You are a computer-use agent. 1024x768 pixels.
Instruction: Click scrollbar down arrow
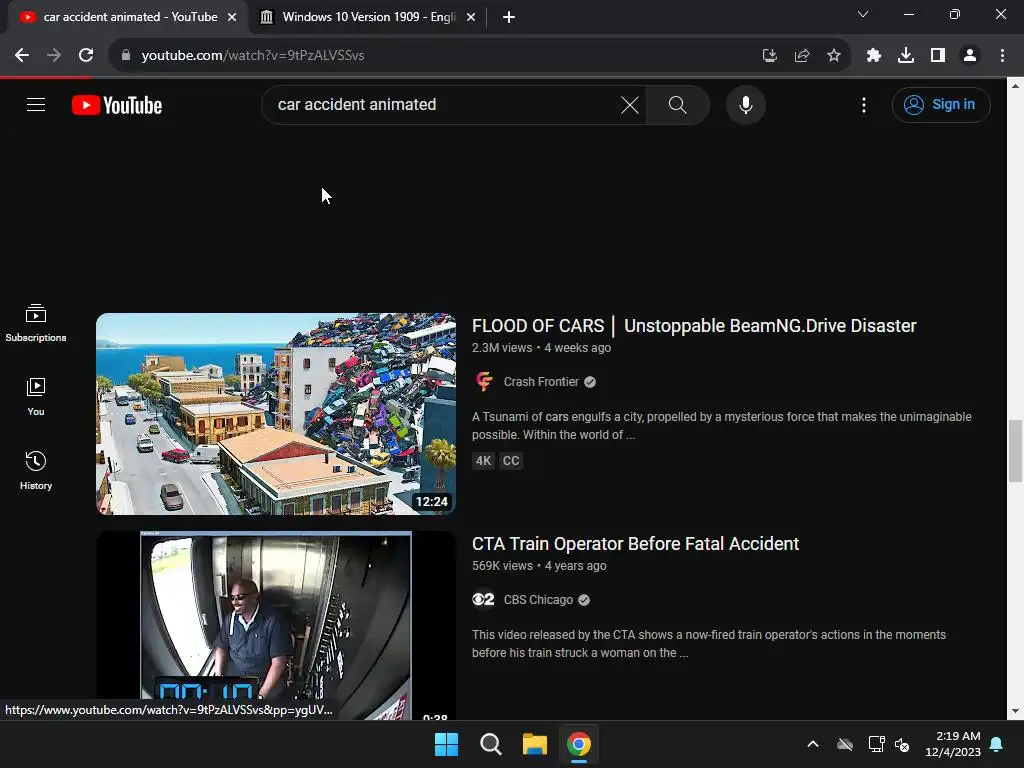click(x=1015, y=711)
